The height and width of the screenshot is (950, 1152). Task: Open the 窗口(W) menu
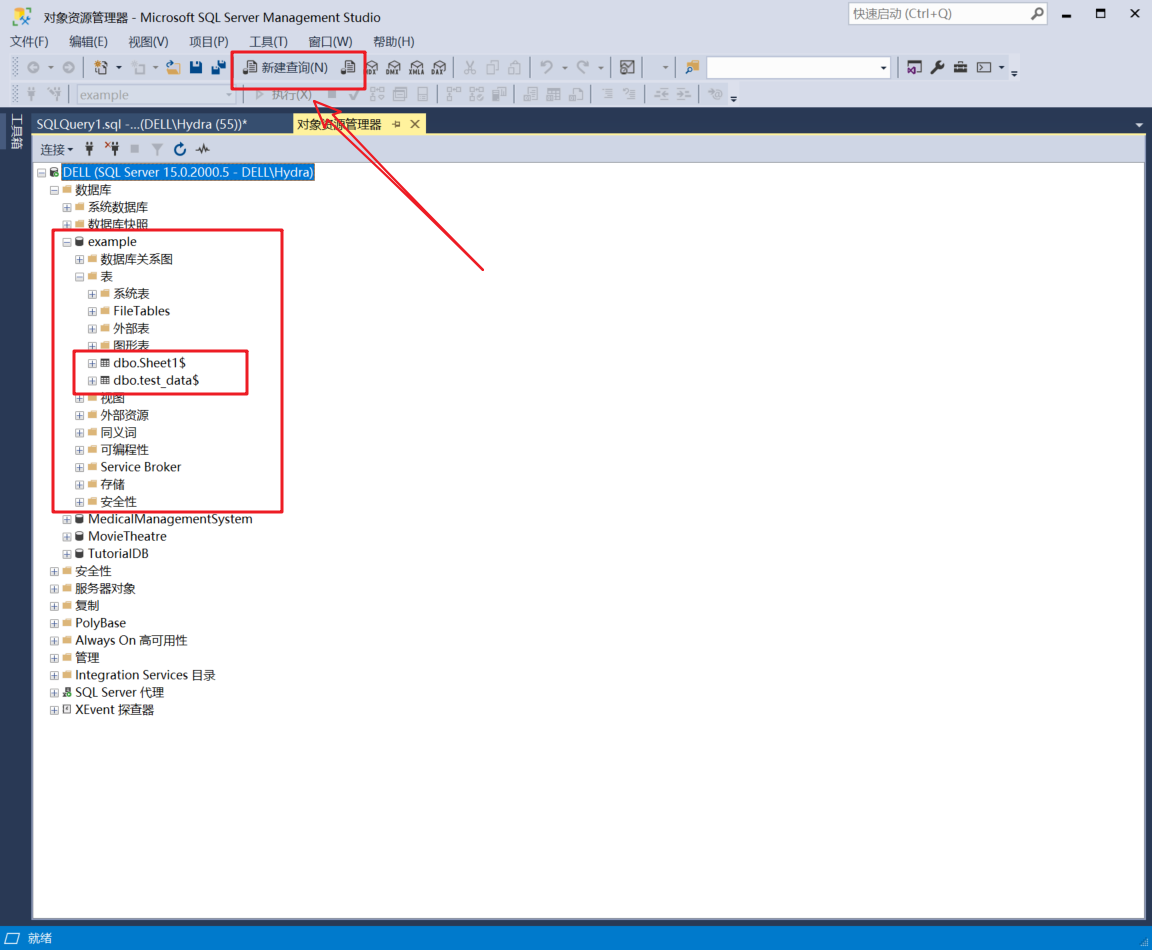331,42
